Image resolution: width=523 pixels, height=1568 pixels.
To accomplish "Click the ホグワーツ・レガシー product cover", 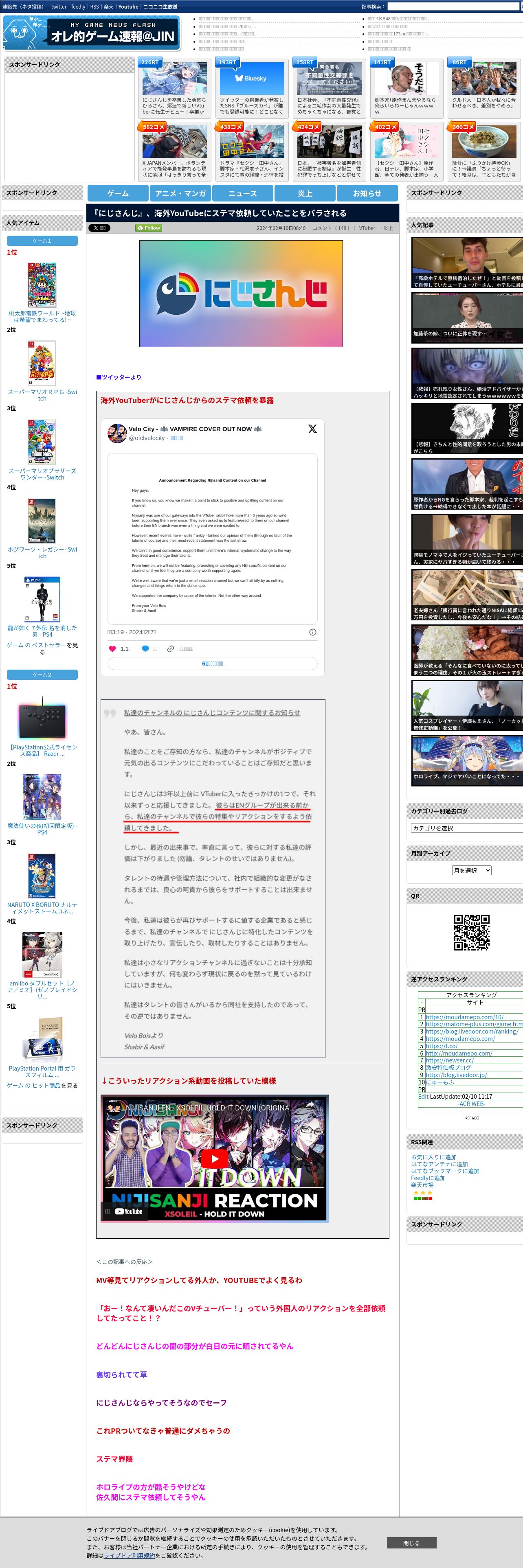I will 42,521.
